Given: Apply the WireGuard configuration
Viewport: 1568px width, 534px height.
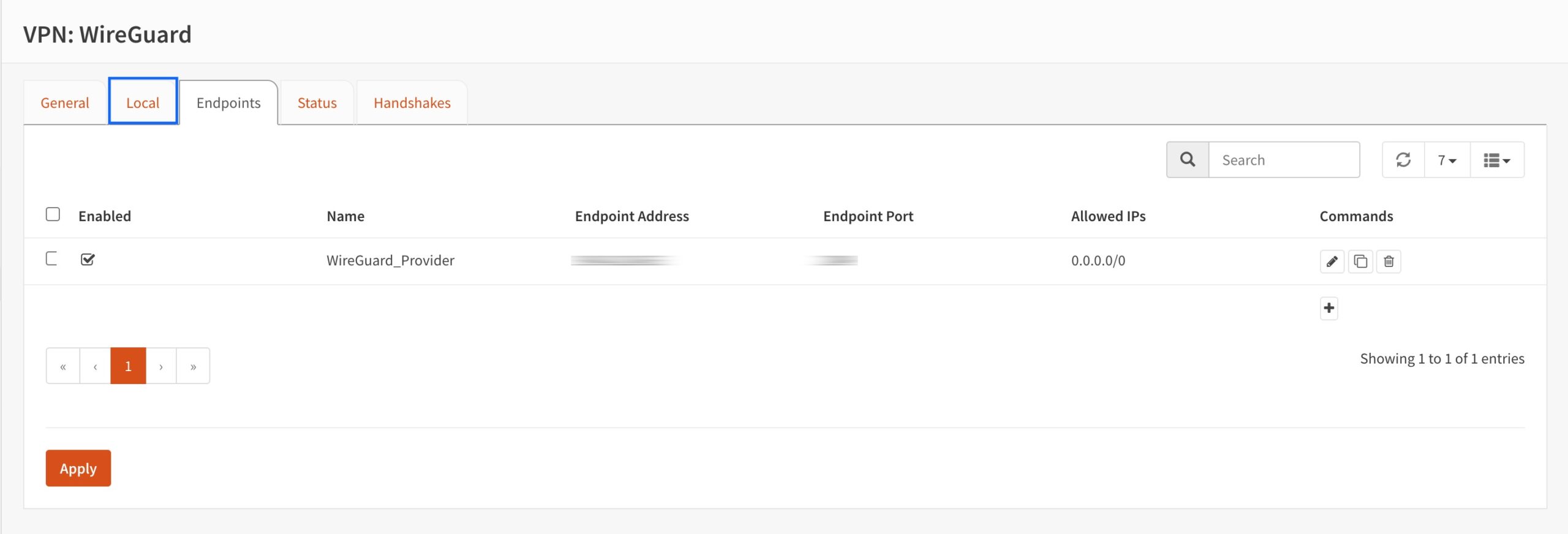Looking at the screenshot, I should (78, 468).
